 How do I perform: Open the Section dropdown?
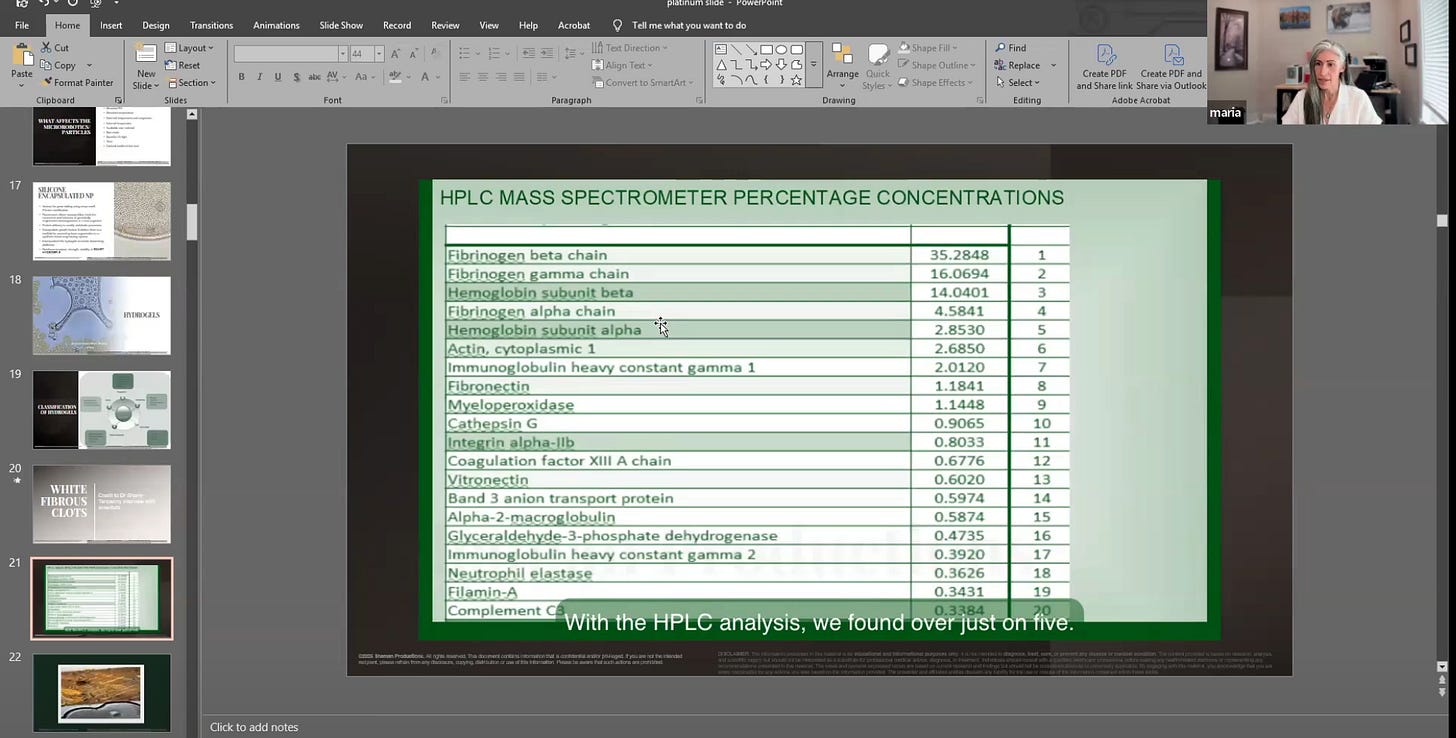click(x=193, y=83)
